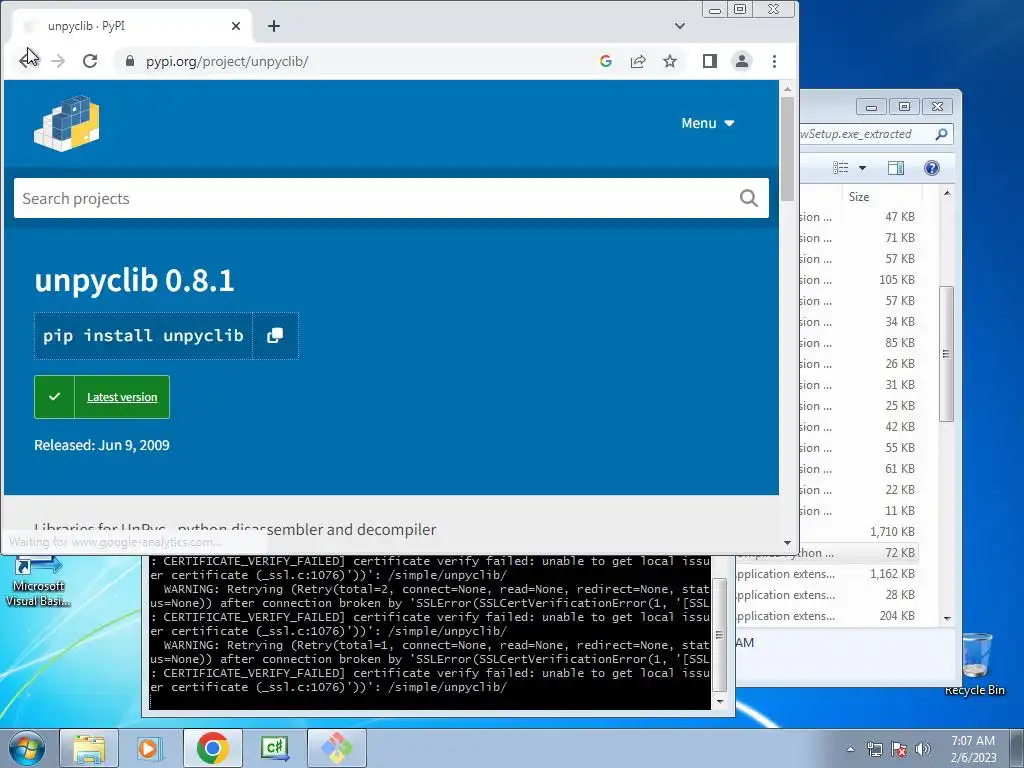The height and width of the screenshot is (768, 1024).
Task: Open the Google icon in address bar
Action: click(605, 61)
